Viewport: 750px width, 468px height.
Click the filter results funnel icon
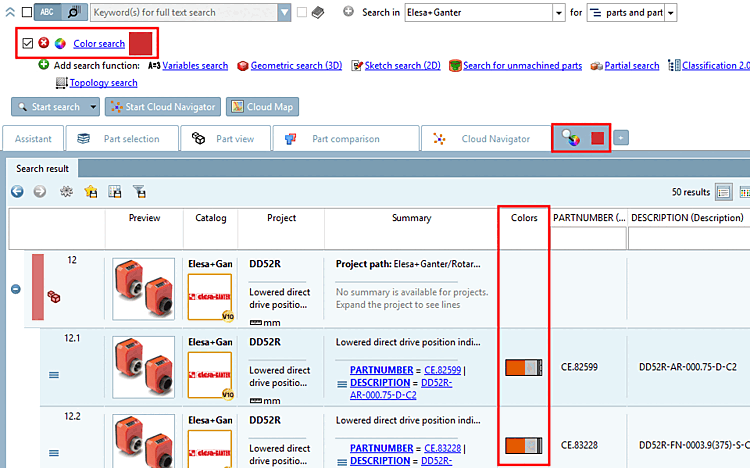tap(139, 192)
